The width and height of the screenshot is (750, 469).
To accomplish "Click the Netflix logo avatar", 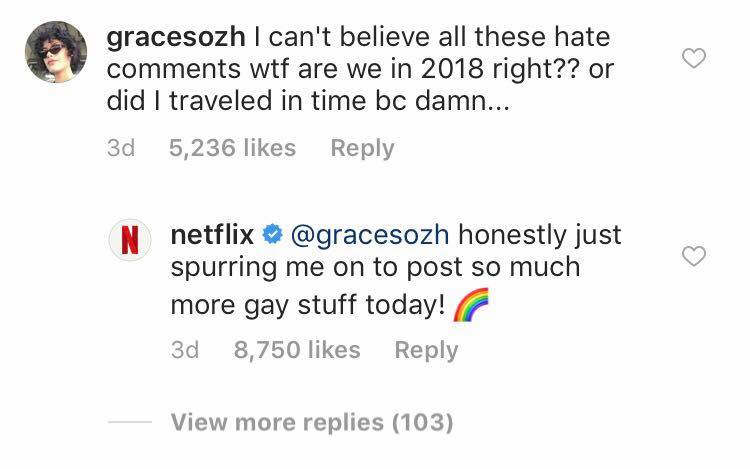I will click(130, 242).
